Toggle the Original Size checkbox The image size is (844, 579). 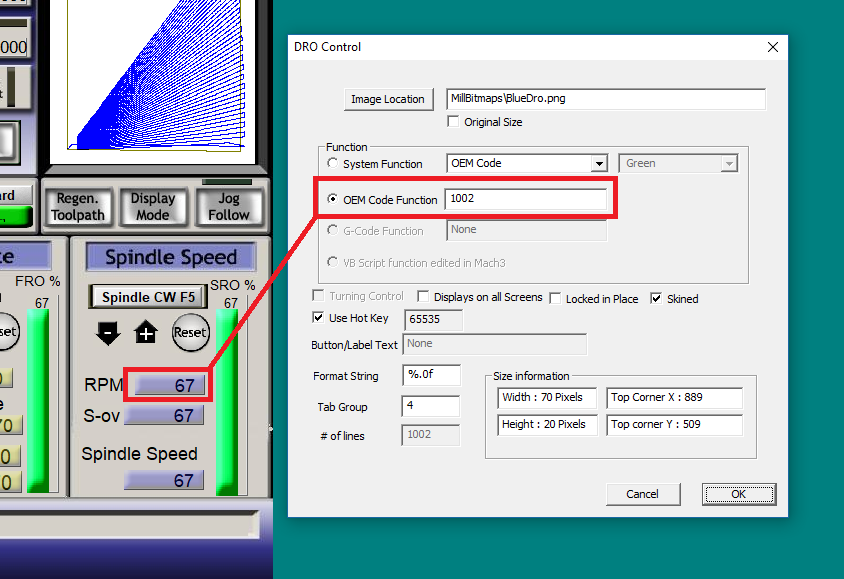tap(453, 122)
